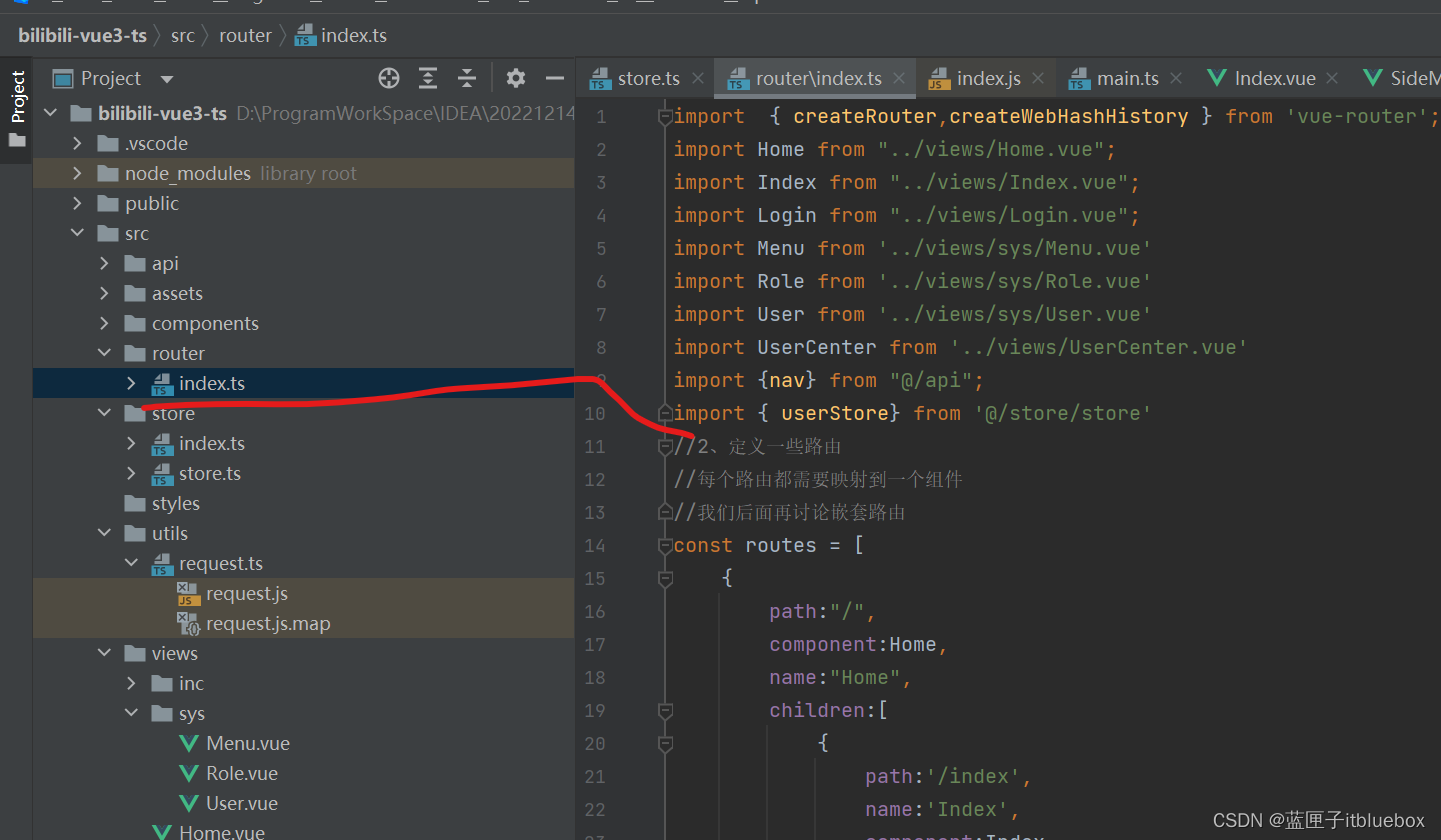Click the src breadcrumb in navigation bar
This screenshot has height=840, width=1441.
point(182,36)
